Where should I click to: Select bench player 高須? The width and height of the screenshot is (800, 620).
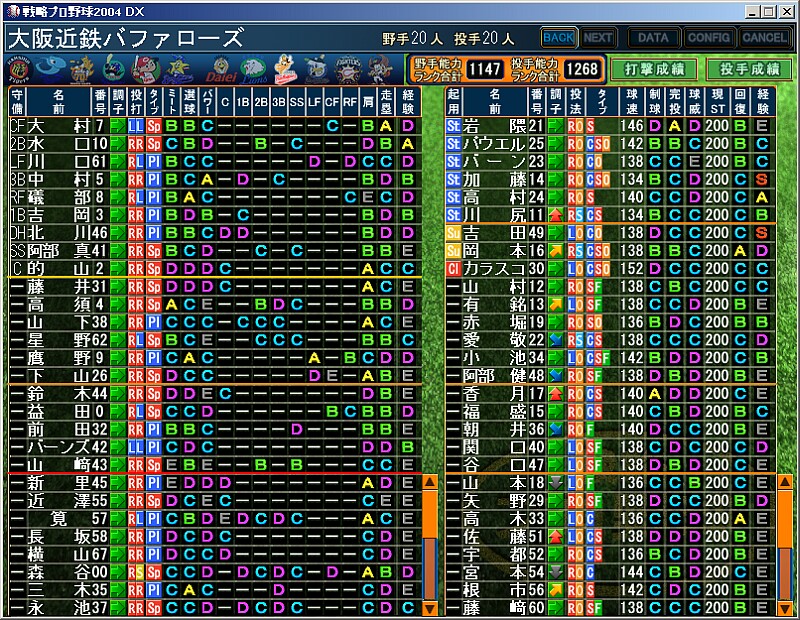[215, 304]
